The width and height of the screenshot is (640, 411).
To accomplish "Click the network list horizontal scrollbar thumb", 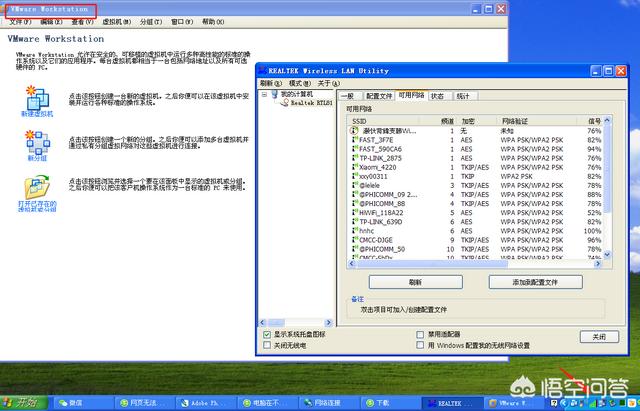I will tap(433, 264).
